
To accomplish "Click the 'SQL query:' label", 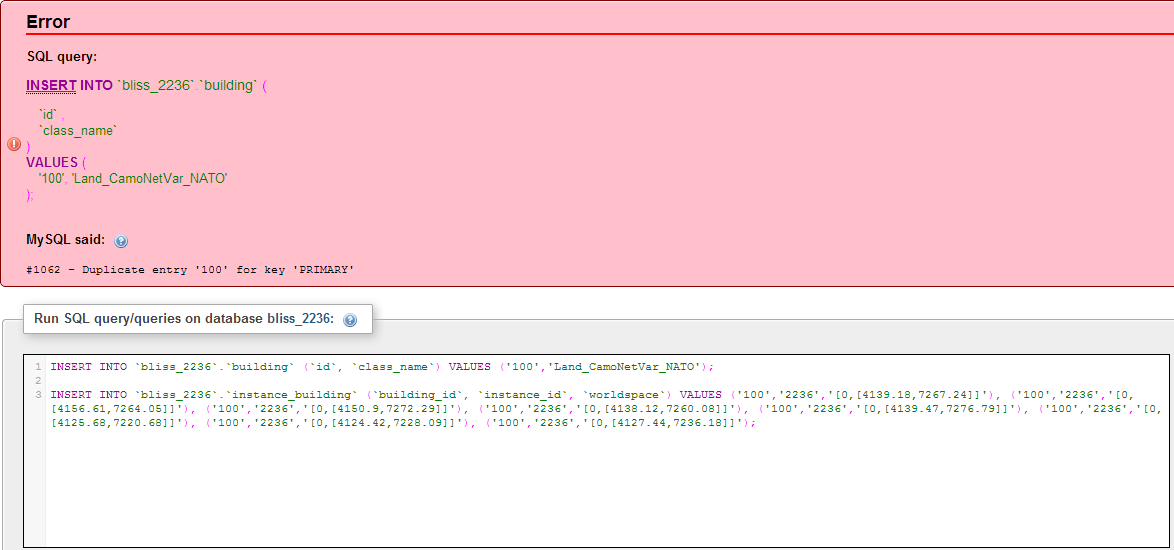I will click(62, 57).
